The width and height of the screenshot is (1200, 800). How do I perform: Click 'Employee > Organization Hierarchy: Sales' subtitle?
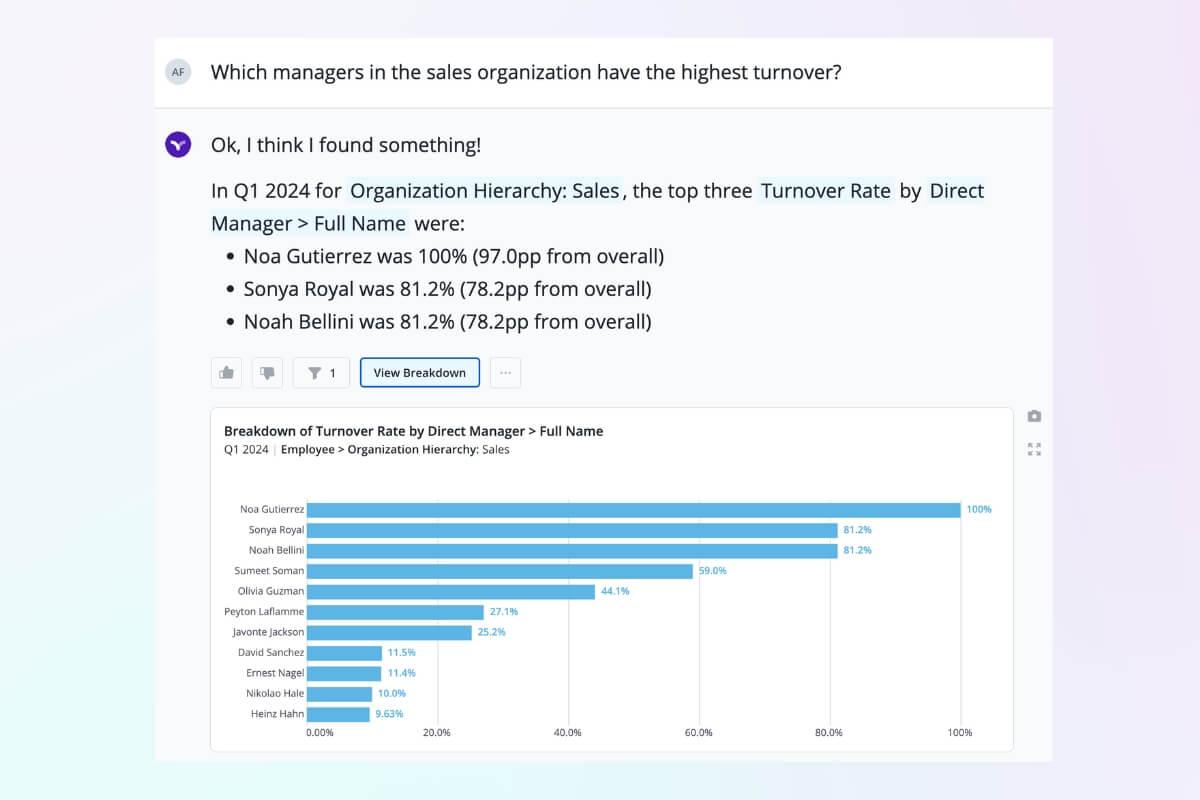(395, 450)
